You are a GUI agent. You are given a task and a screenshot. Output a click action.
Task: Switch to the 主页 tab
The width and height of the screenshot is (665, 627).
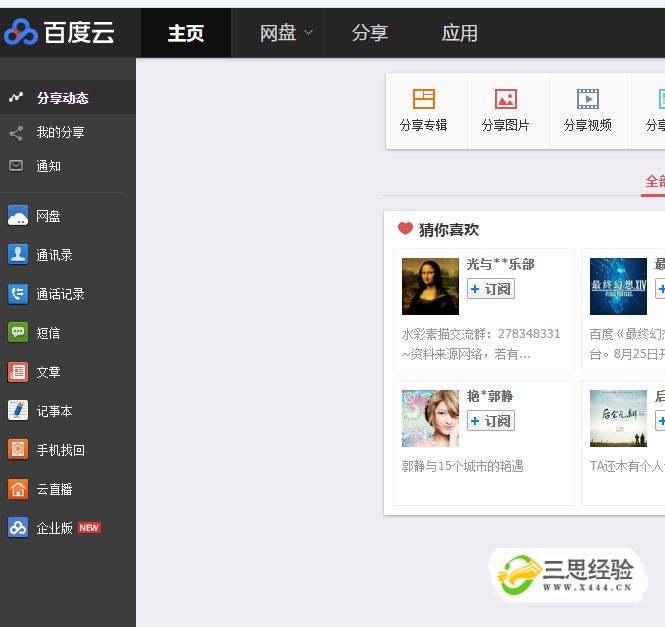click(186, 33)
